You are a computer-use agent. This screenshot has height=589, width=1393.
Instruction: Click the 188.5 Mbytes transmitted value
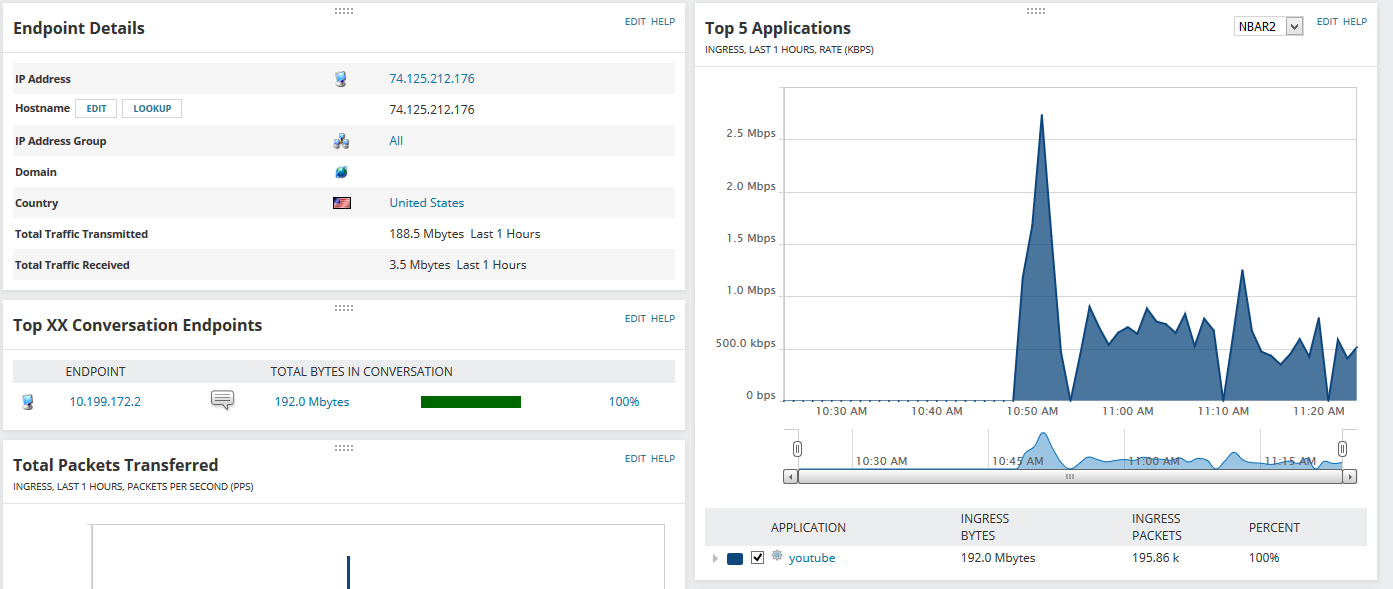(x=427, y=234)
